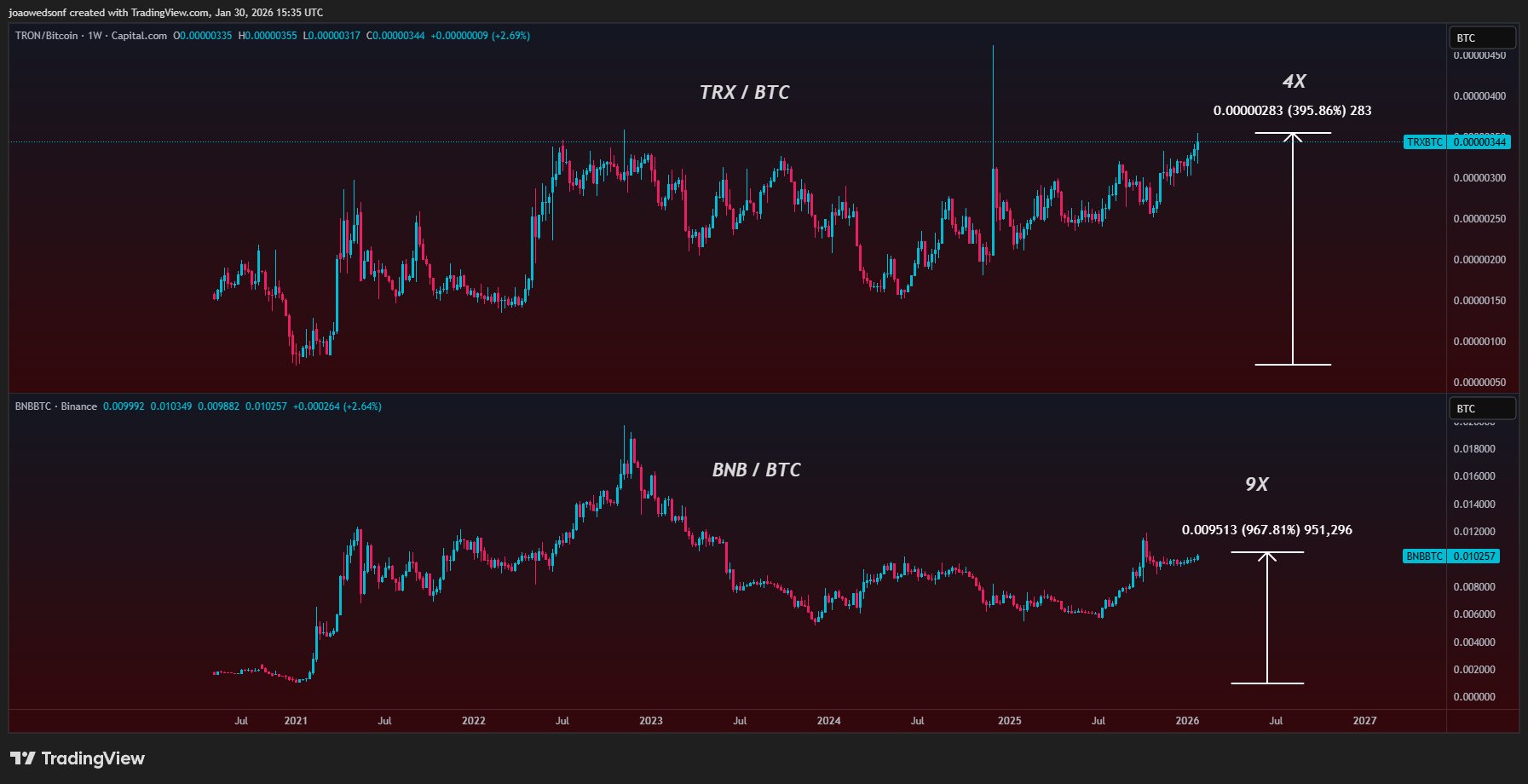Click 2027 on the time axis
1528x784 pixels.
click(x=1365, y=721)
